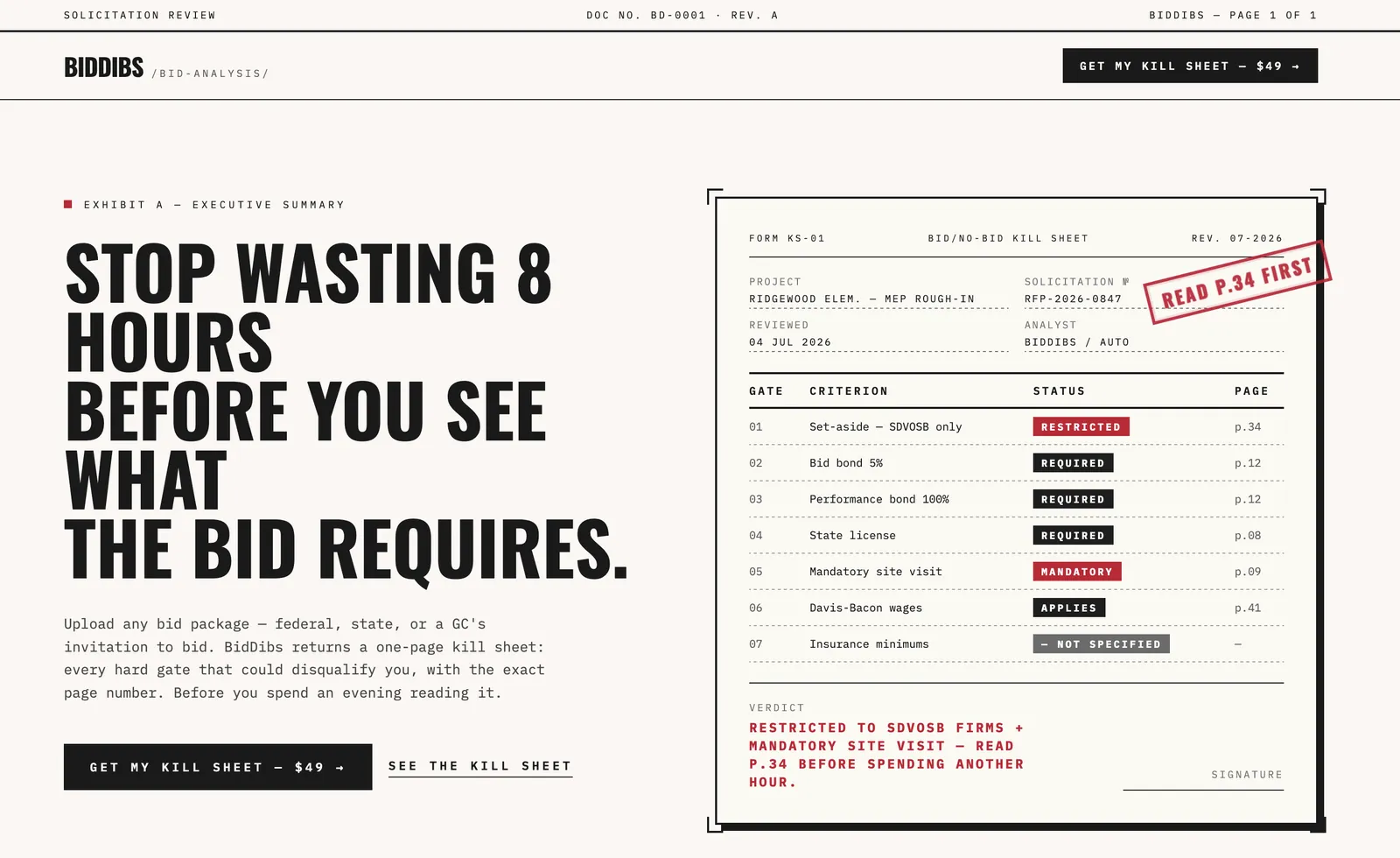Click the READ P.34 FIRST stamp
The height and width of the screenshot is (858, 1400).
click(x=1237, y=282)
